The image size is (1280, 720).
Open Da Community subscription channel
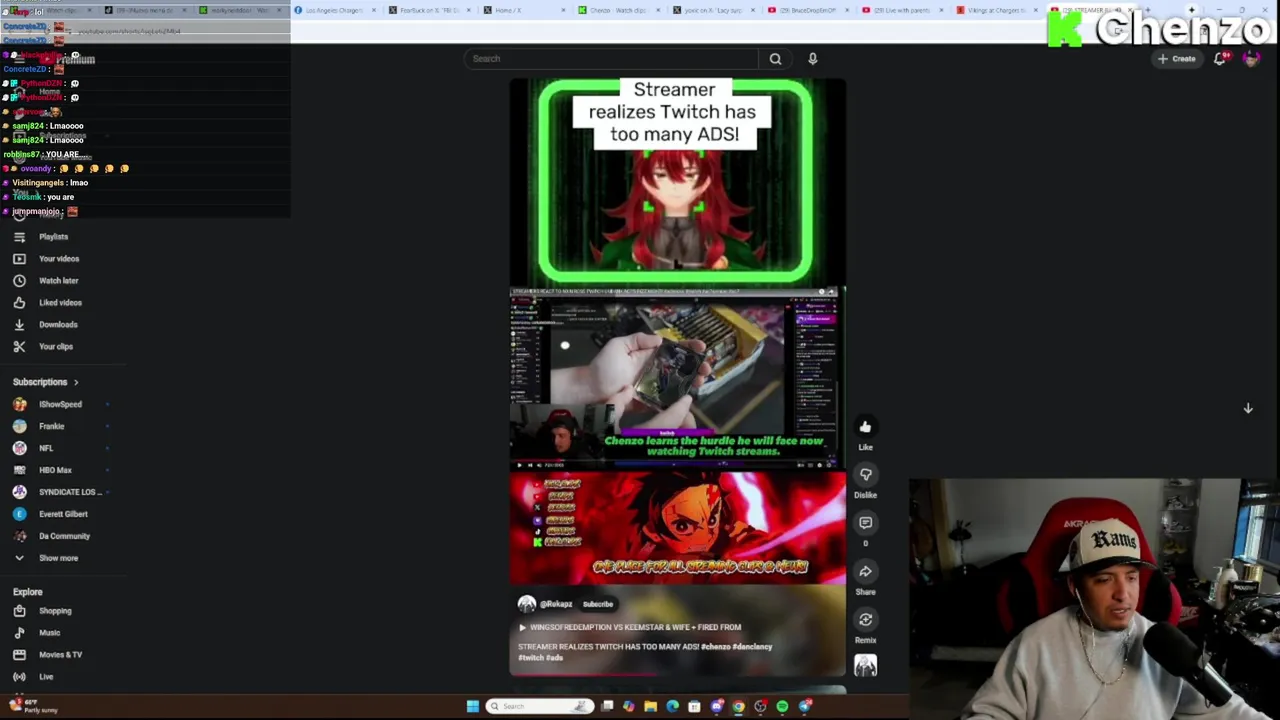[64, 536]
